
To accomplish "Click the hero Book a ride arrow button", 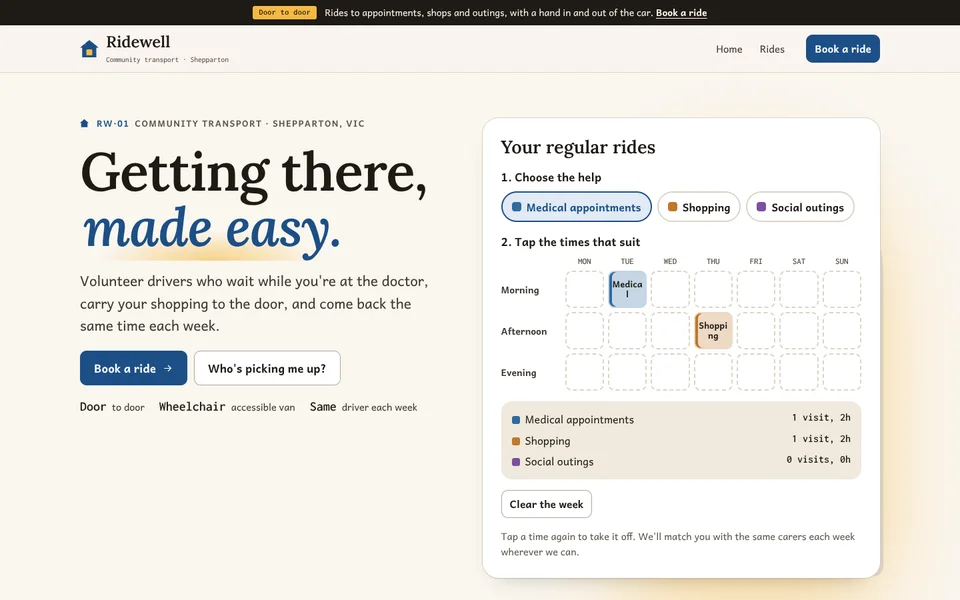I will click(133, 368).
